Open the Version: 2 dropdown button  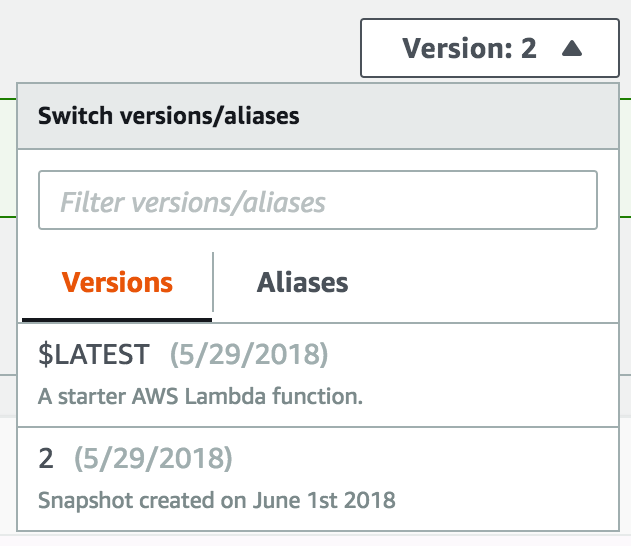(489, 48)
